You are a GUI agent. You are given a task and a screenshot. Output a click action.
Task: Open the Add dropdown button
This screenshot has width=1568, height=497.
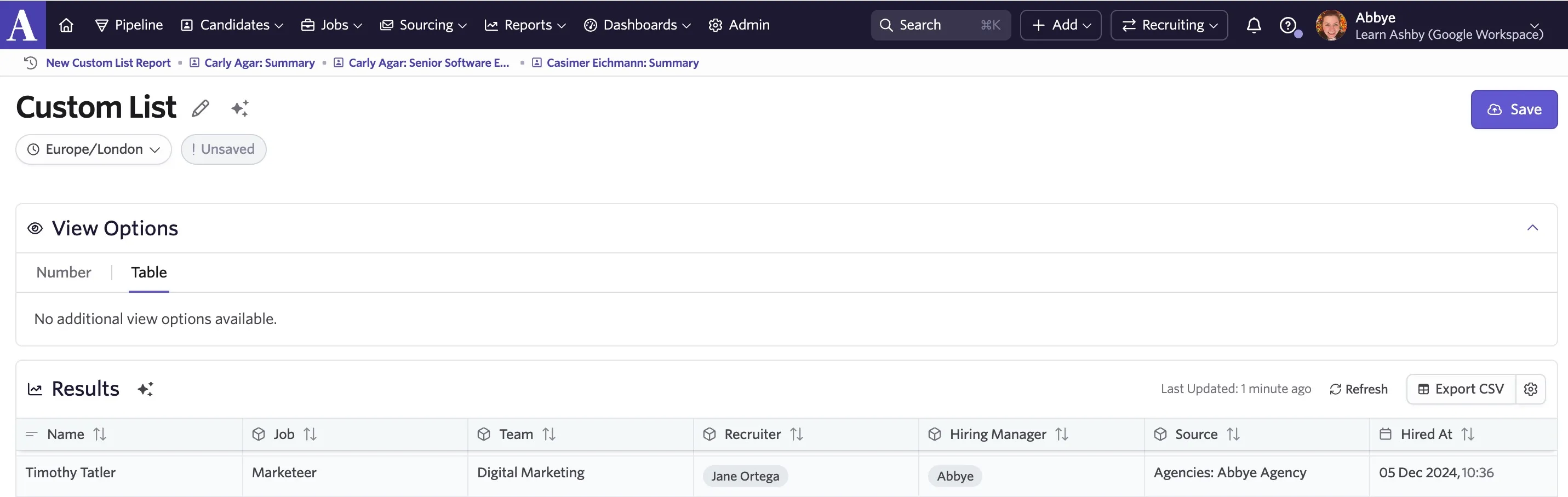point(1060,25)
